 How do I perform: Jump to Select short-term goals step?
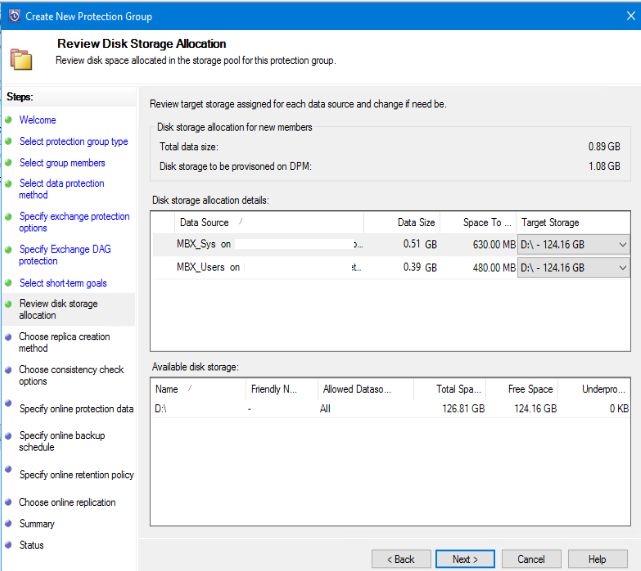click(x=62, y=284)
